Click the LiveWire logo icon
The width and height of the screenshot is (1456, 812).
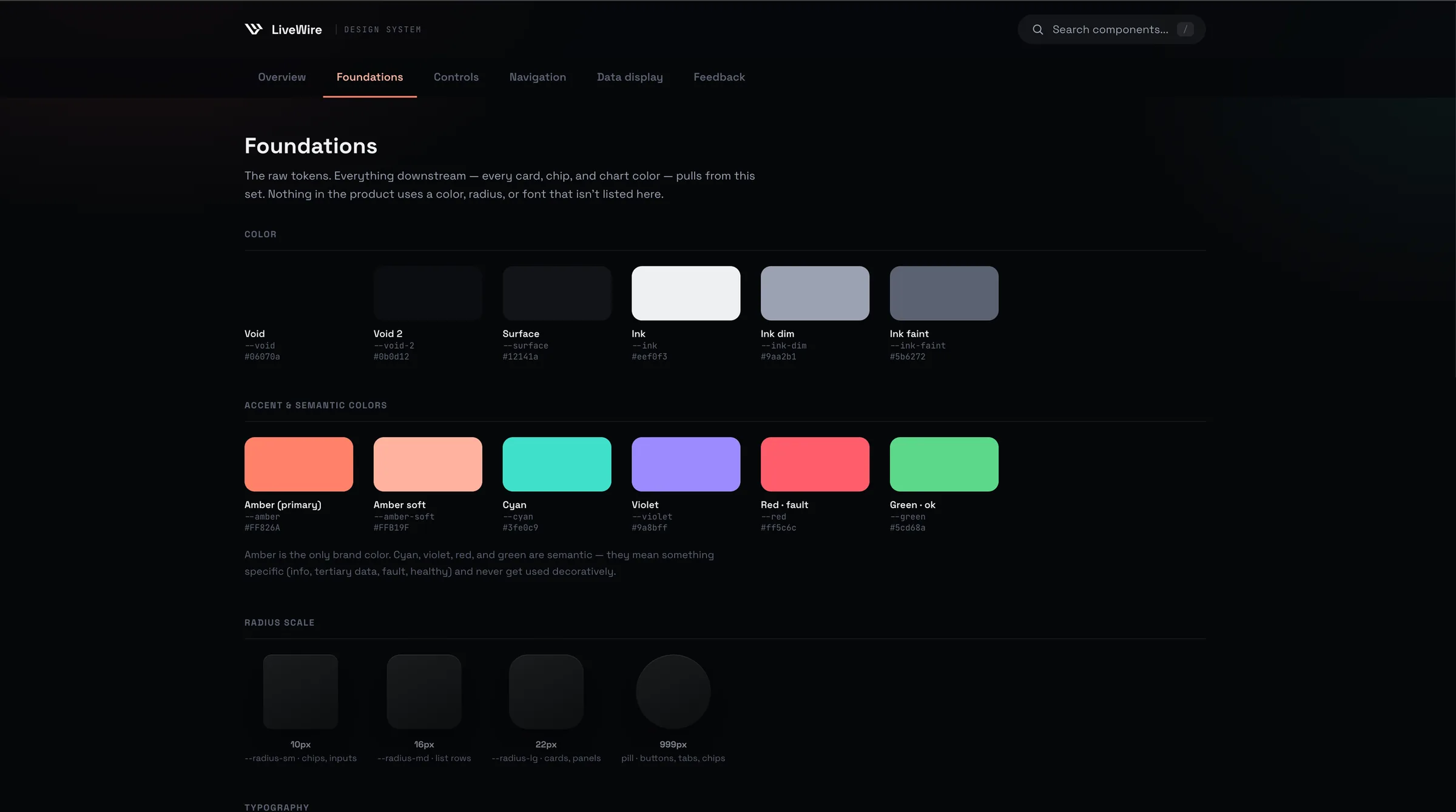254,29
